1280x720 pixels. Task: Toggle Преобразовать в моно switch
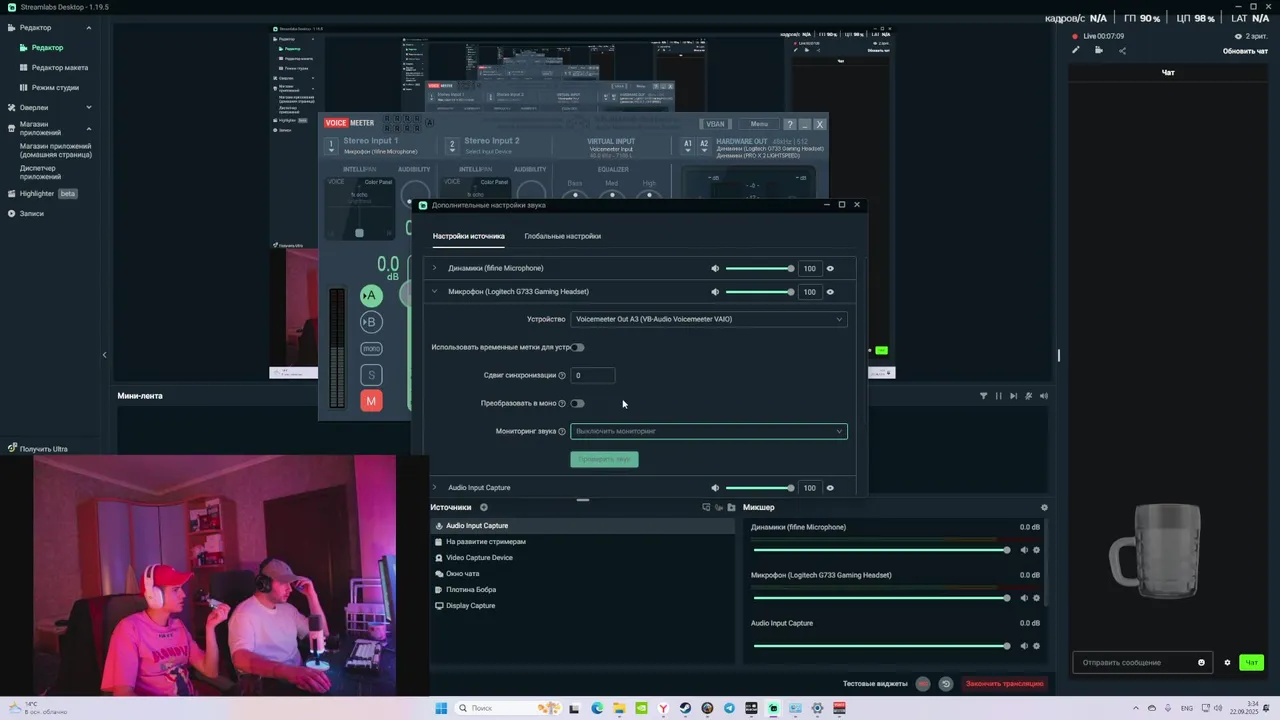[577, 403]
